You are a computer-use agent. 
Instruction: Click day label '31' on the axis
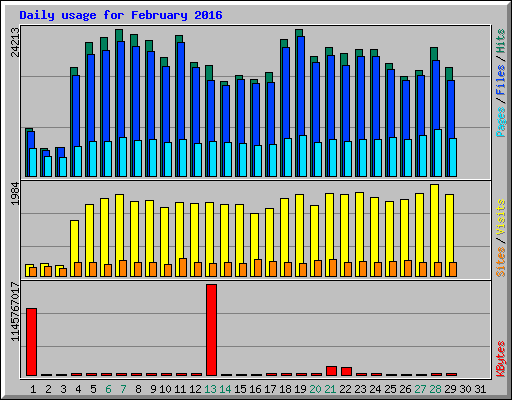click(x=480, y=389)
